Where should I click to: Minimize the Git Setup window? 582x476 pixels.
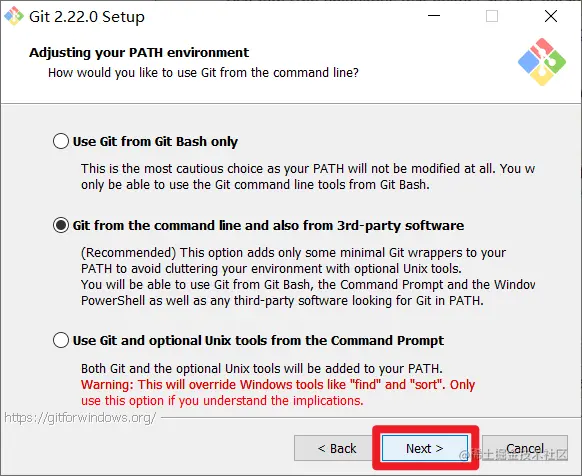coord(434,16)
